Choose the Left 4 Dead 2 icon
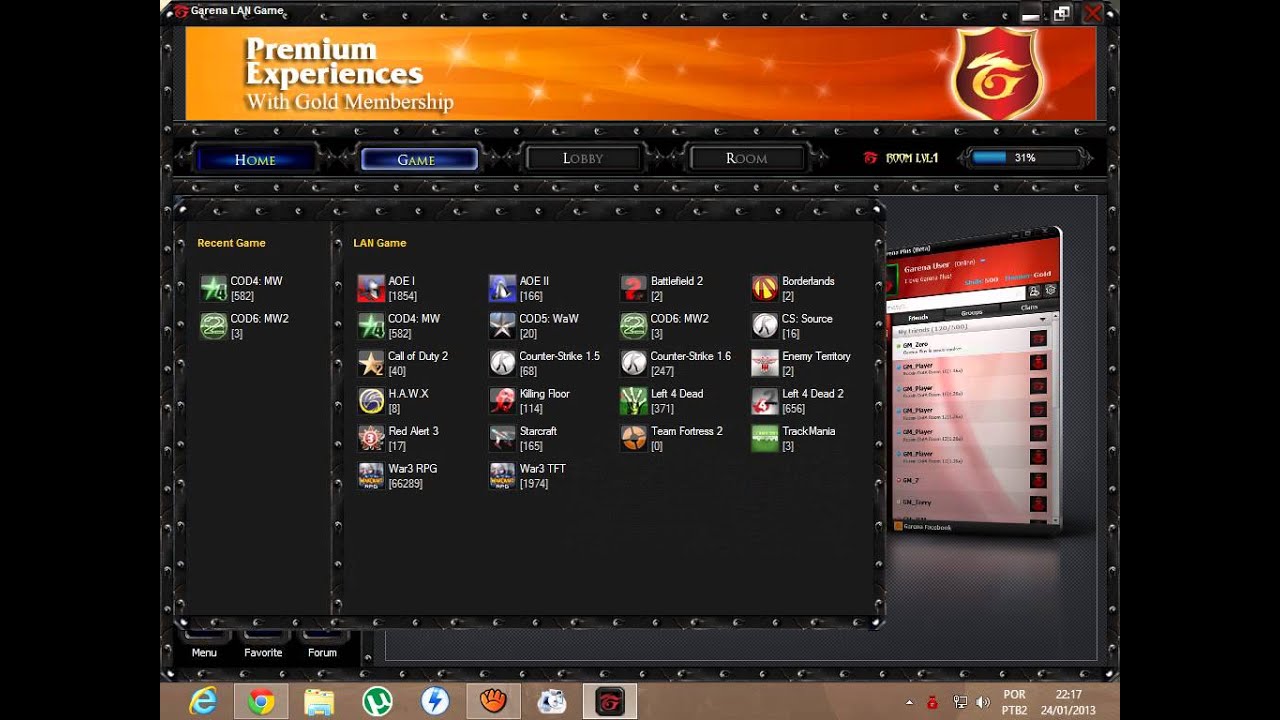1280x720 pixels. [x=765, y=401]
